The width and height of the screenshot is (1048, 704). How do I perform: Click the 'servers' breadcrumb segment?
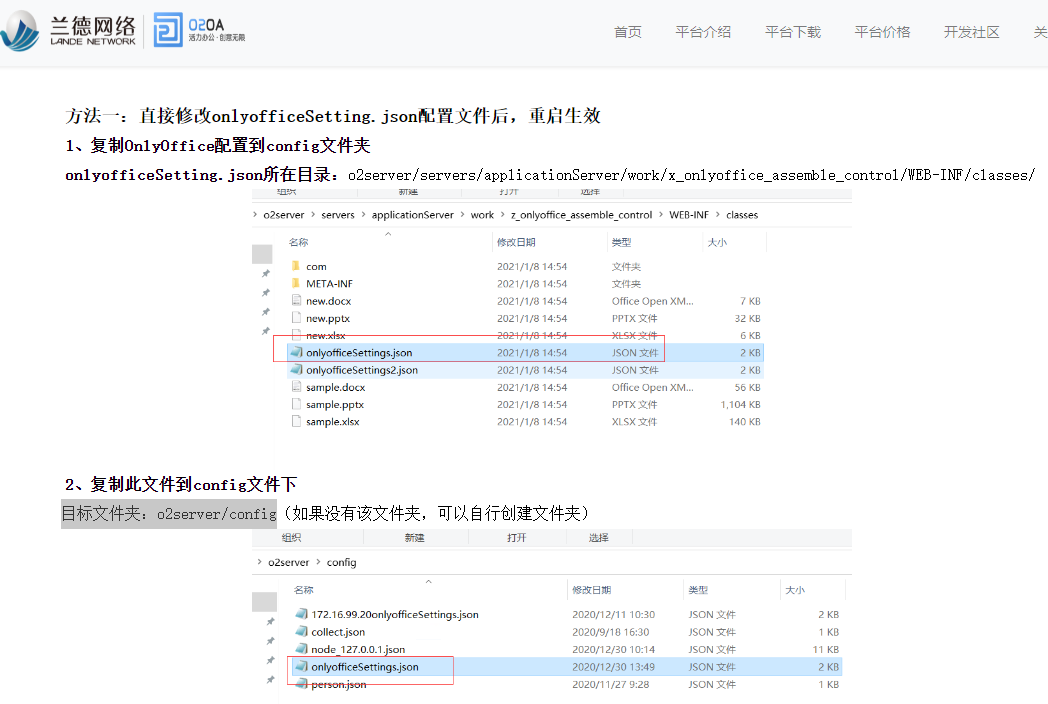click(x=338, y=215)
